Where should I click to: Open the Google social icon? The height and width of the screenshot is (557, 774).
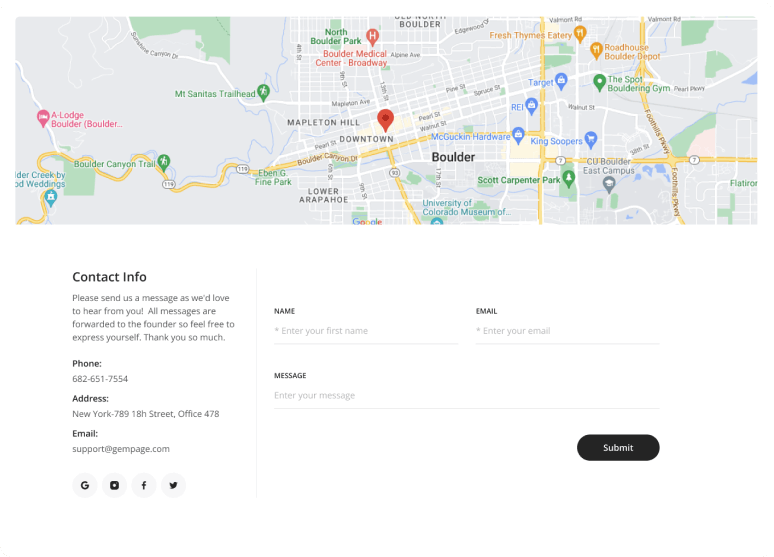click(85, 485)
